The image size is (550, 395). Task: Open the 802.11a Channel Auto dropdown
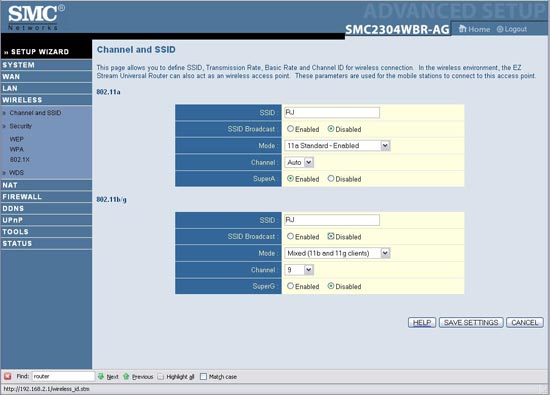pos(299,162)
